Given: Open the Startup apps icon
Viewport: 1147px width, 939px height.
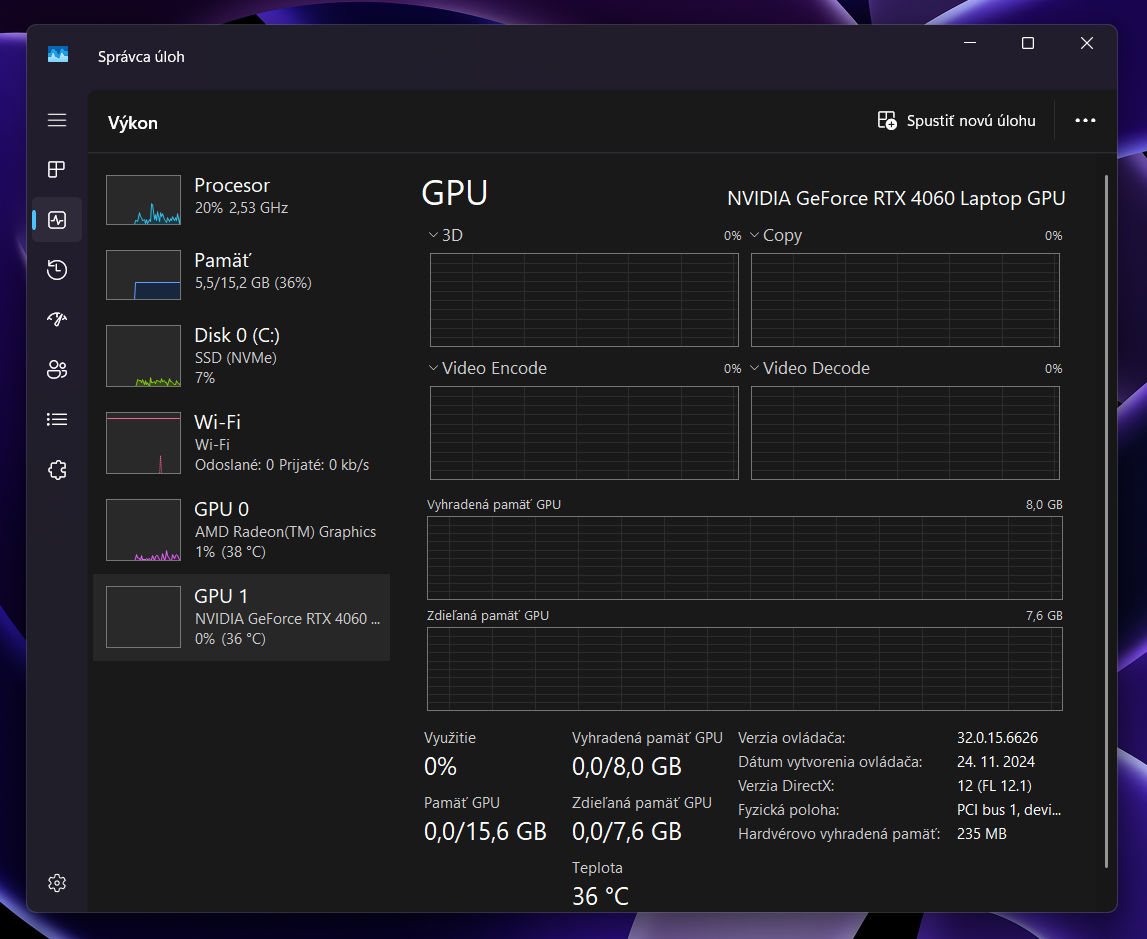Looking at the screenshot, I should 57,319.
